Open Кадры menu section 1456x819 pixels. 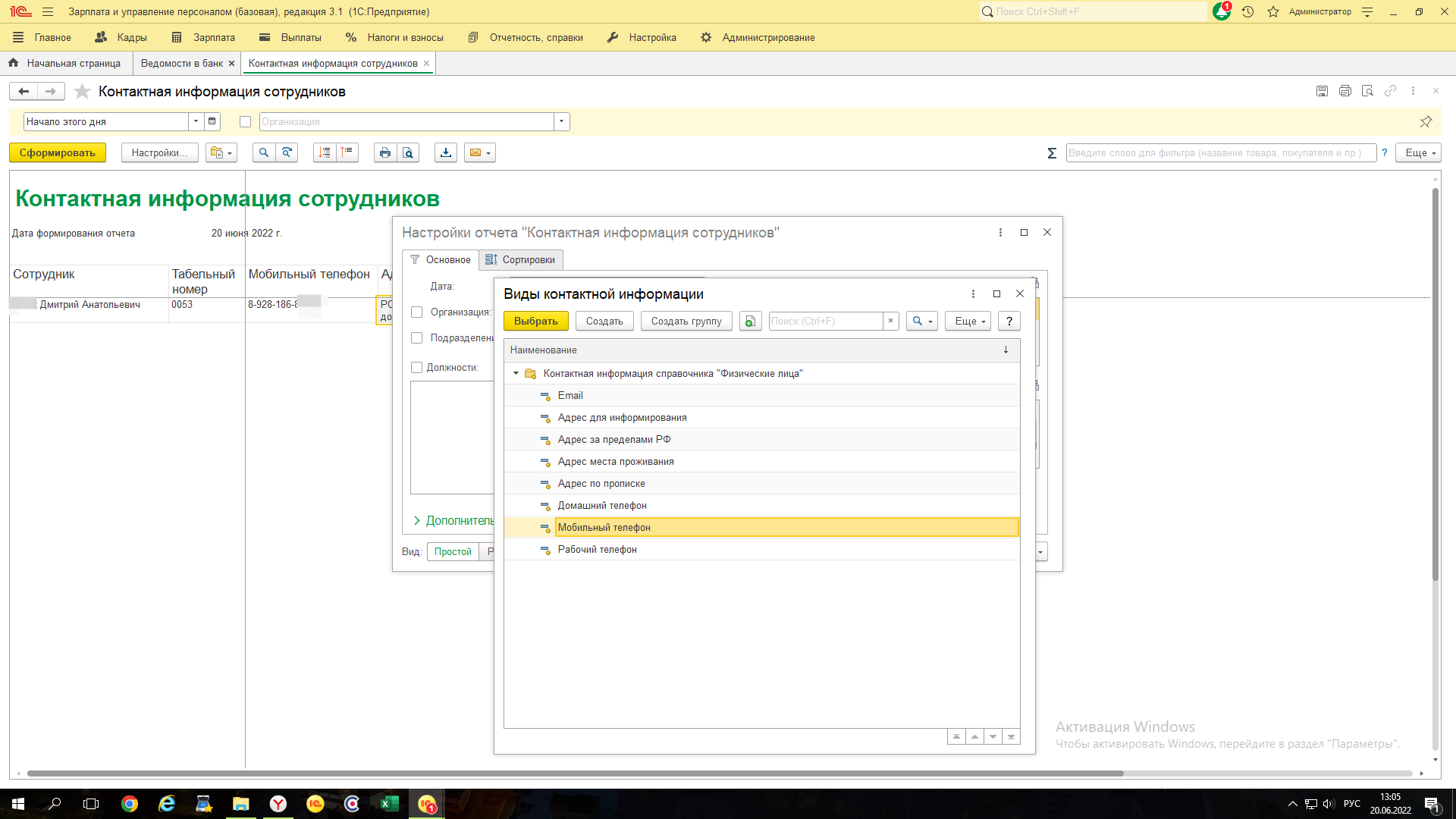coord(121,37)
